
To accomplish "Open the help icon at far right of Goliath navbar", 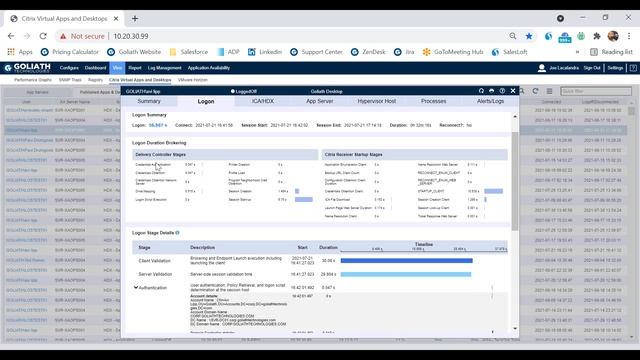I will (633, 68).
